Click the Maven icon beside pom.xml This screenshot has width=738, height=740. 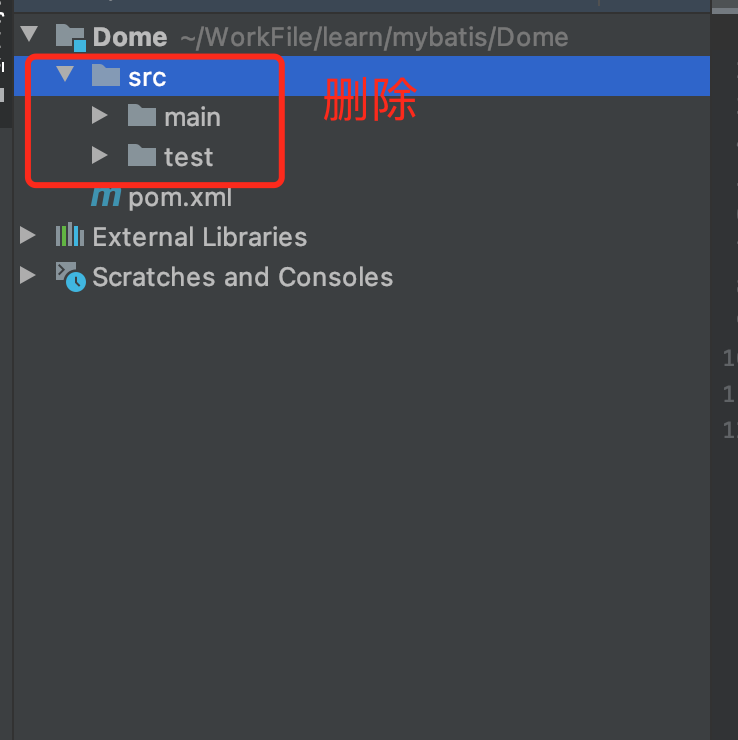click(106, 197)
